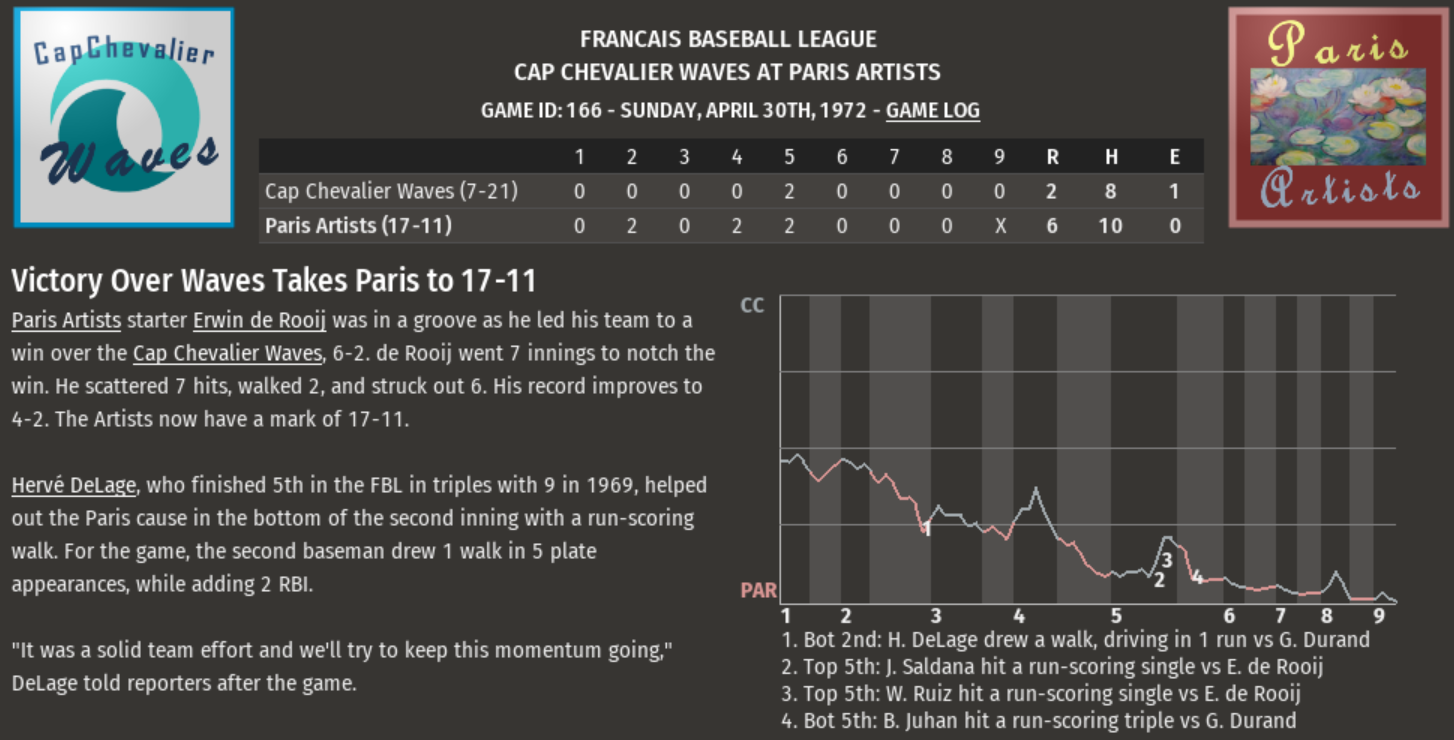Open Hervé DeLage player link
This screenshot has width=1454, height=740.
(73, 486)
